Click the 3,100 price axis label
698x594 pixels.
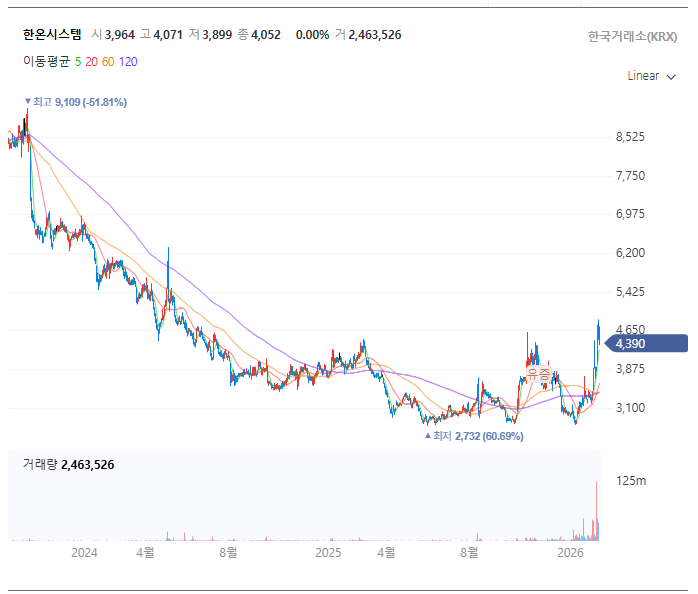630,407
